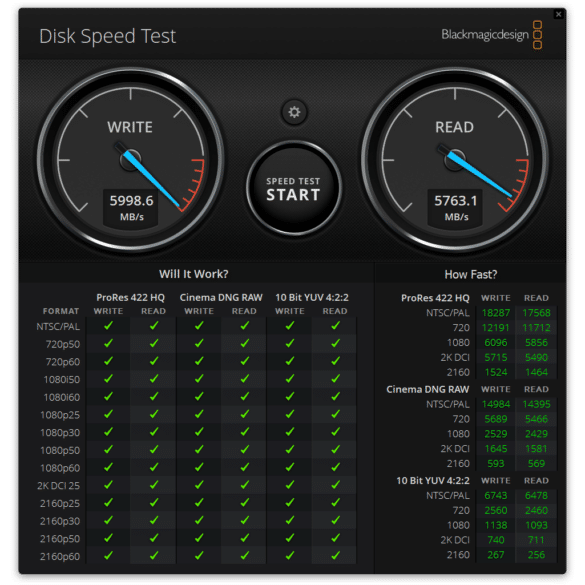Click Cinema DNG RAW write checkmark for NTSC/PAL
This screenshot has height=585, width=585.
(x=199, y=326)
